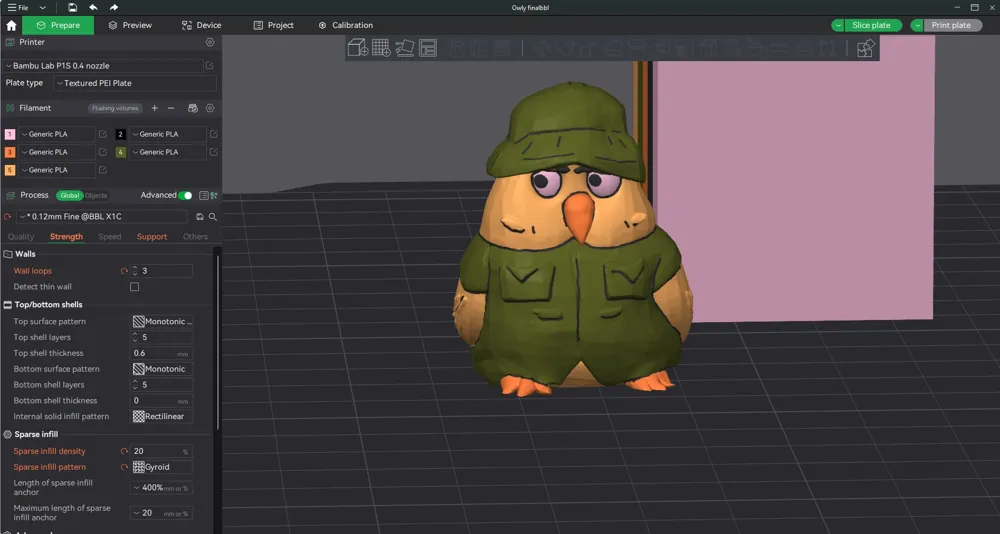Open Internal solid infill pattern dropdown
The image size is (1000, 534).
click(x=162, y=417)
